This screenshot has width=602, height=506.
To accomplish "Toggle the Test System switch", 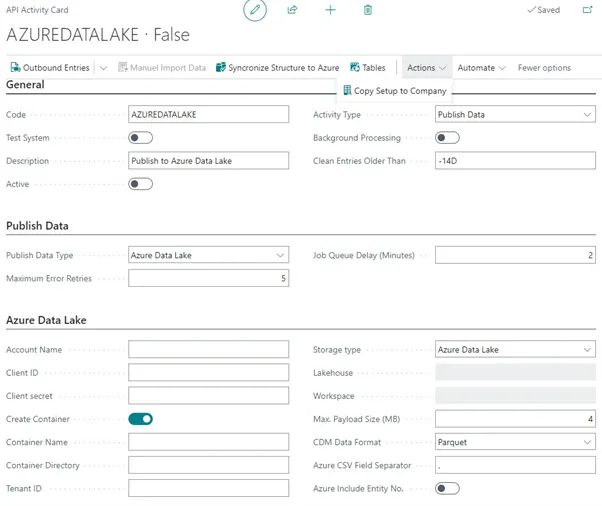I will 141,138.
